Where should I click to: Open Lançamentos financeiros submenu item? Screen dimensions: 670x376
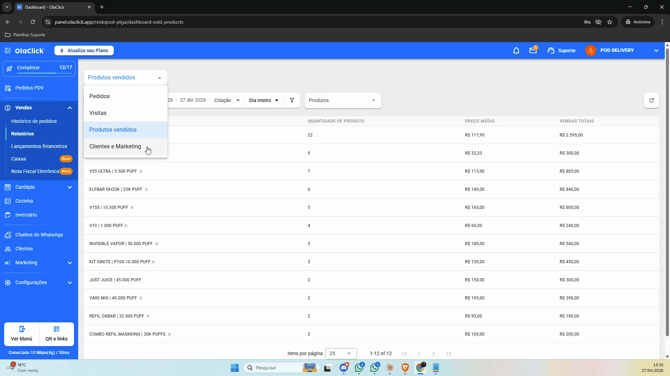pos(39,146)
